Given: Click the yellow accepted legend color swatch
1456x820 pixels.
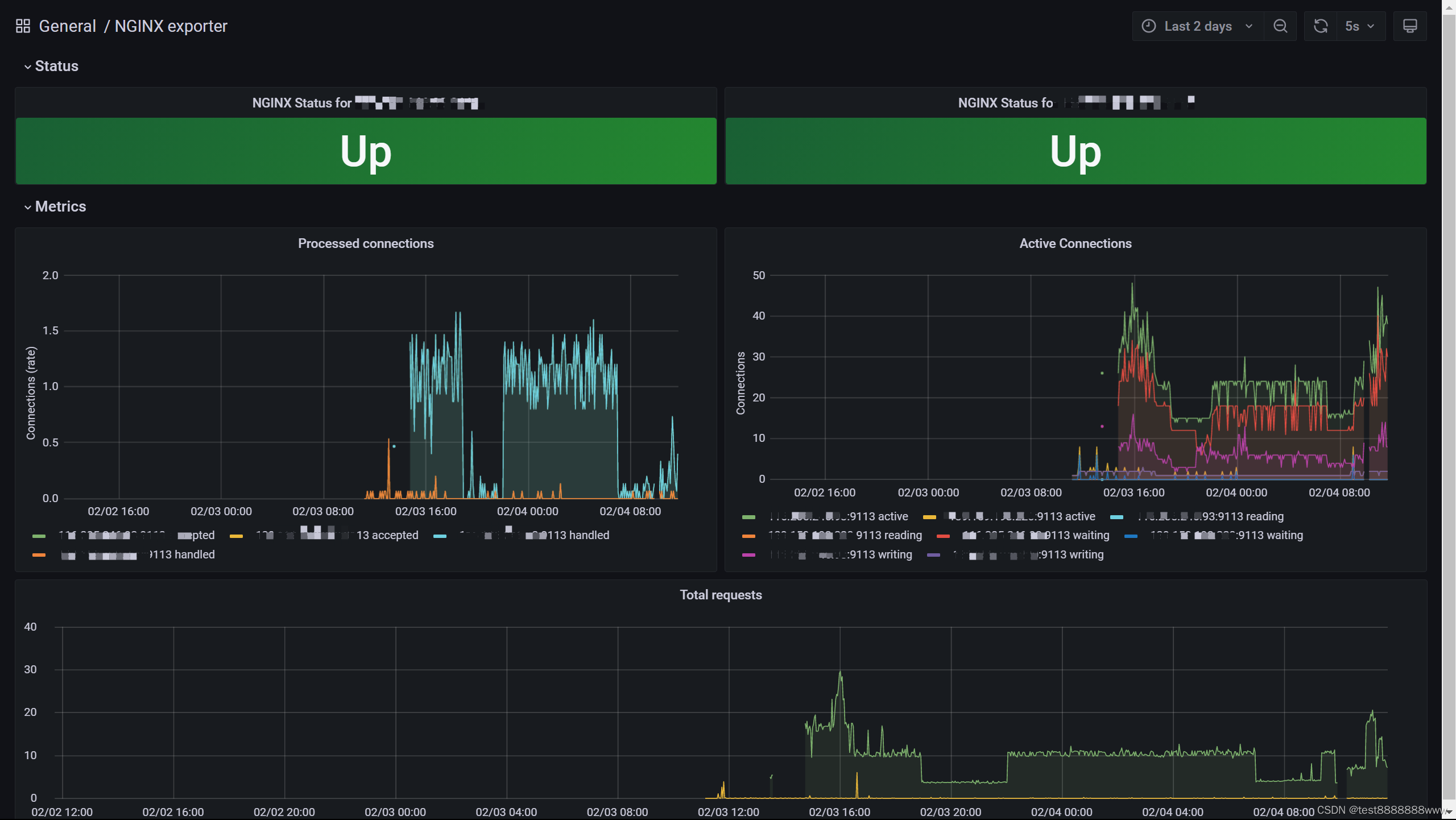Looking at the screenshot, I should pos(236,536).
